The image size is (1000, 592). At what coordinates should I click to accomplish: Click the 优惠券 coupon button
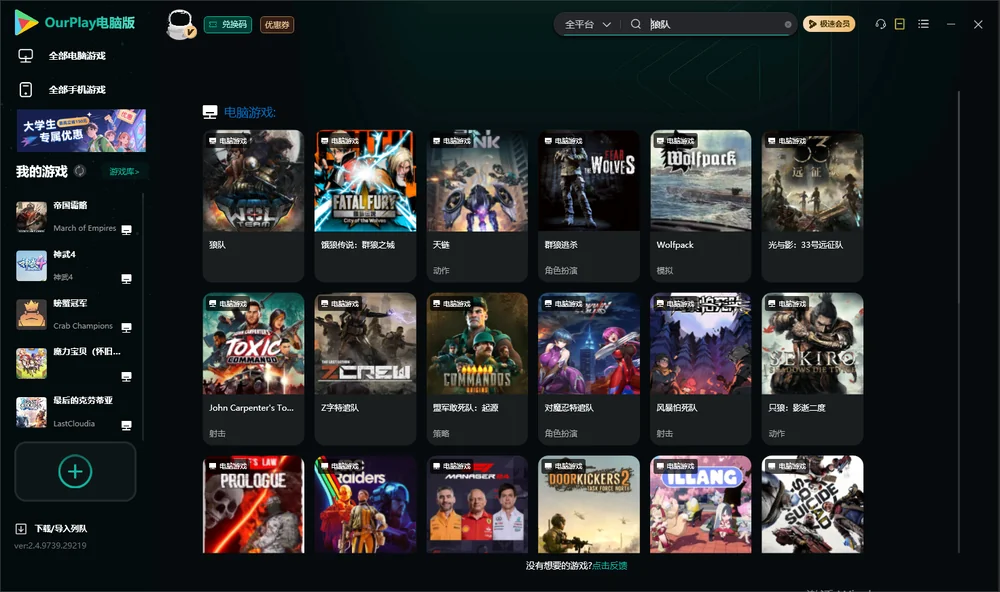277,24
